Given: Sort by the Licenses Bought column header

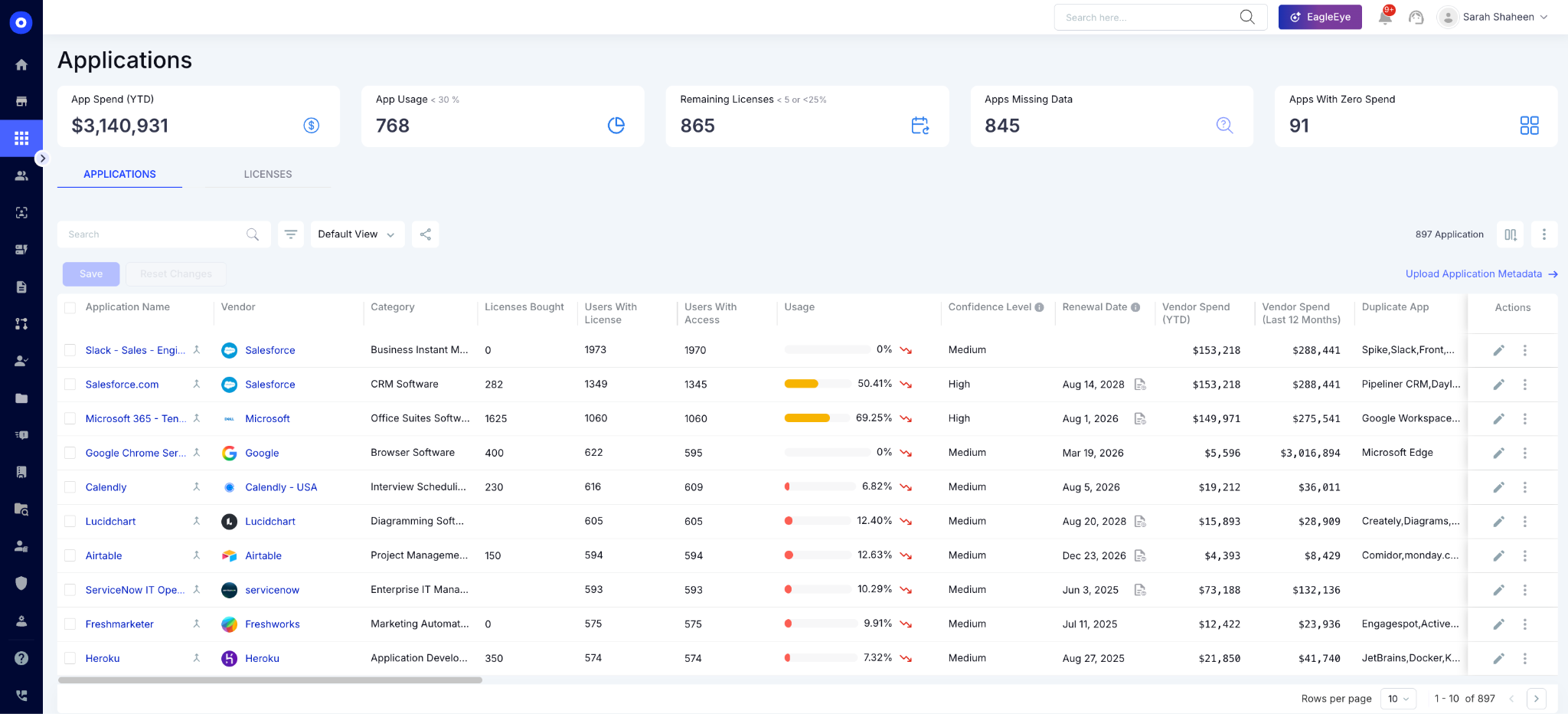Looking at the screenshot, I should coord(524,307).
